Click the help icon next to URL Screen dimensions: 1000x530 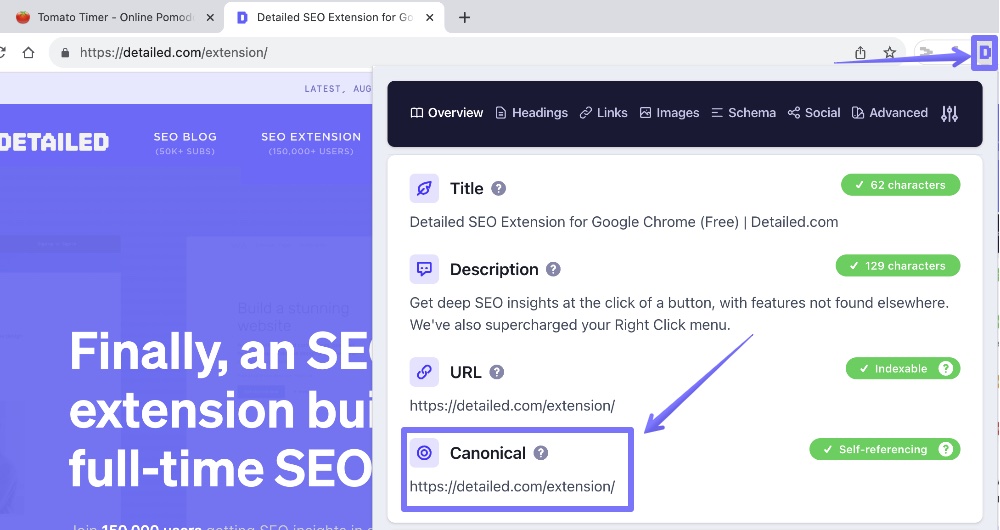click(x=496, y=372)
